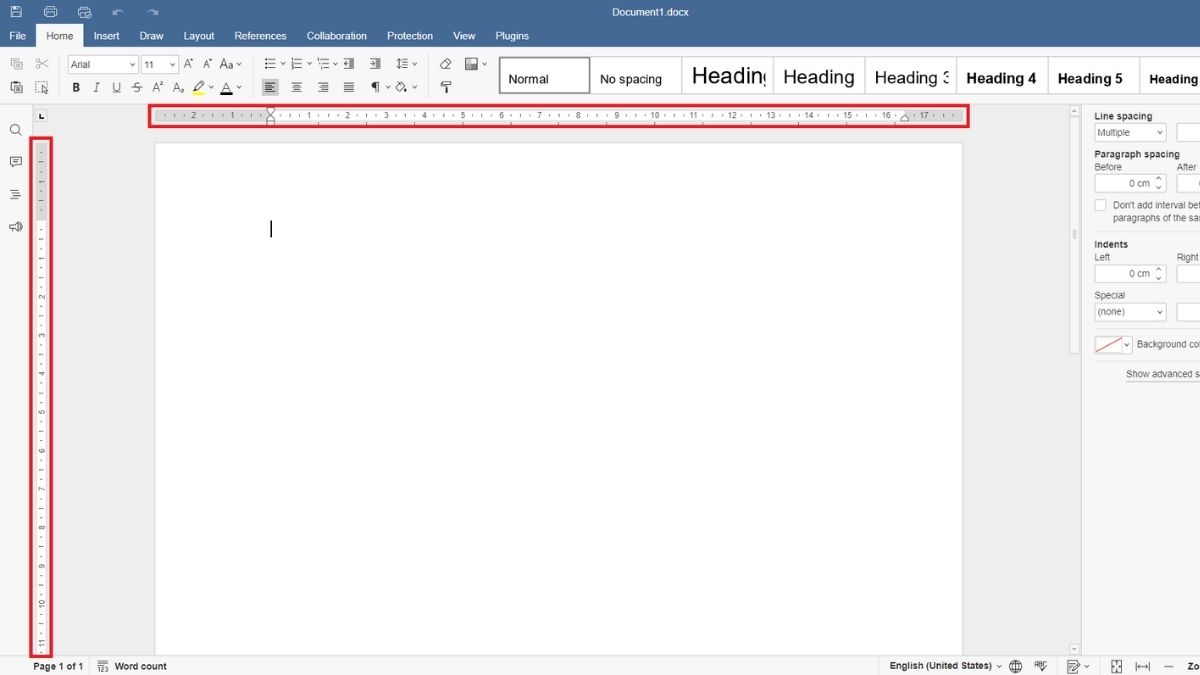Screen dimensions: 1200x675
Task: Expand the bullet list style dropdown
Action: point(282,63)
